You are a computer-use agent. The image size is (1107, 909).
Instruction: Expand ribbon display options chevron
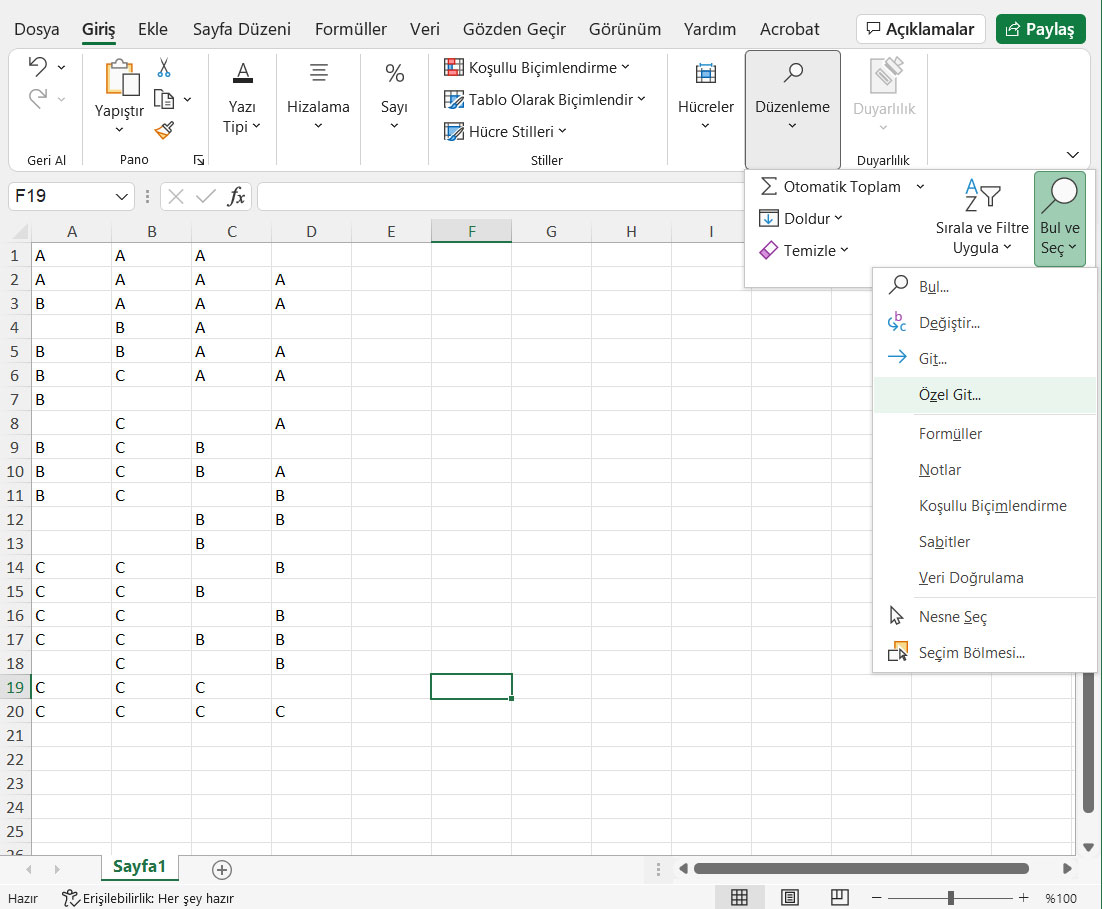pos(1072,155)
